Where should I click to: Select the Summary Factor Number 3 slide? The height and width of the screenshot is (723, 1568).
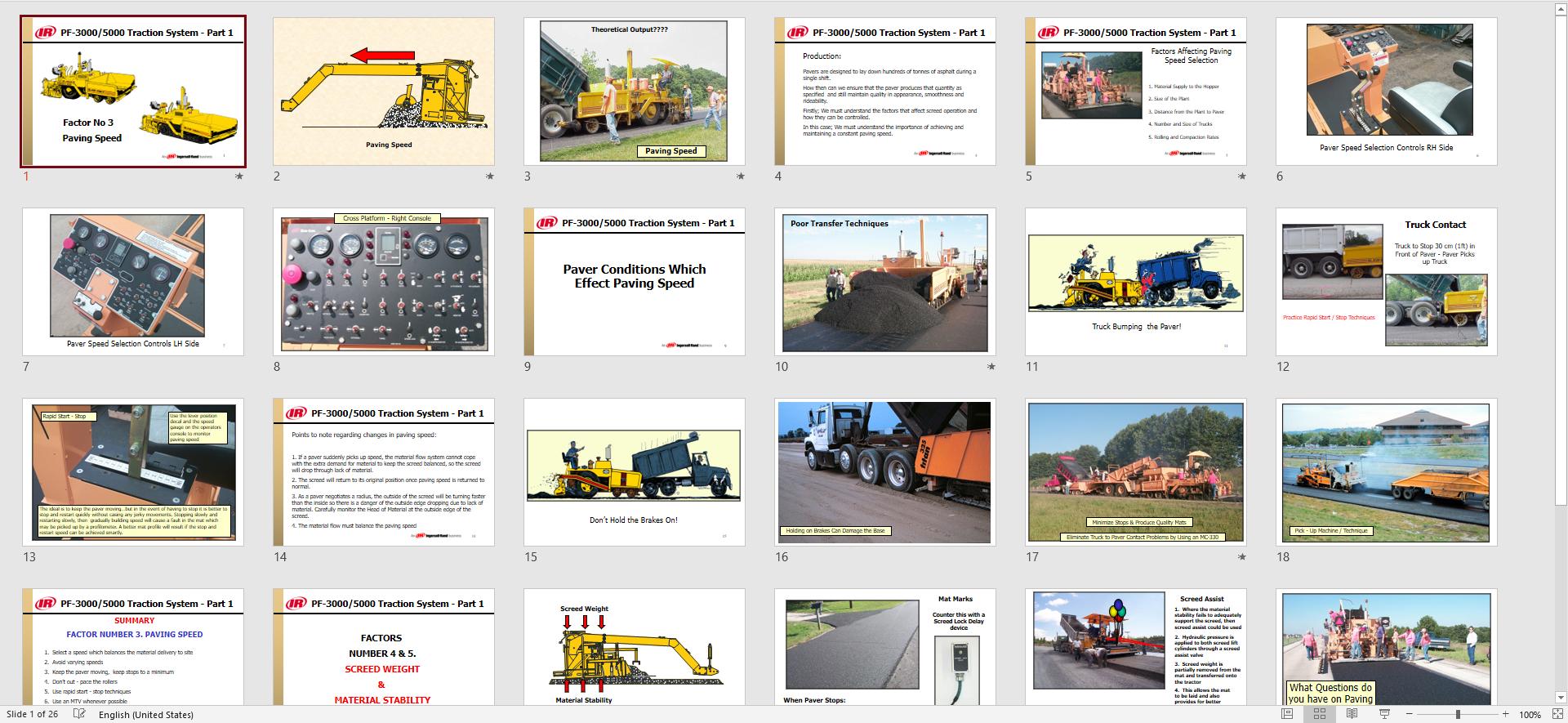pos(133,647)
